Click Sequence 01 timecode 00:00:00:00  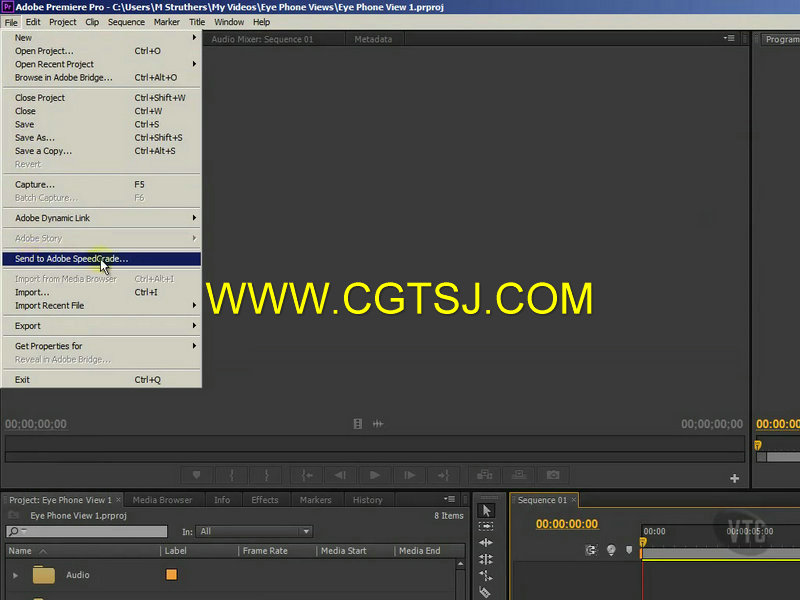tap(566, 524)
